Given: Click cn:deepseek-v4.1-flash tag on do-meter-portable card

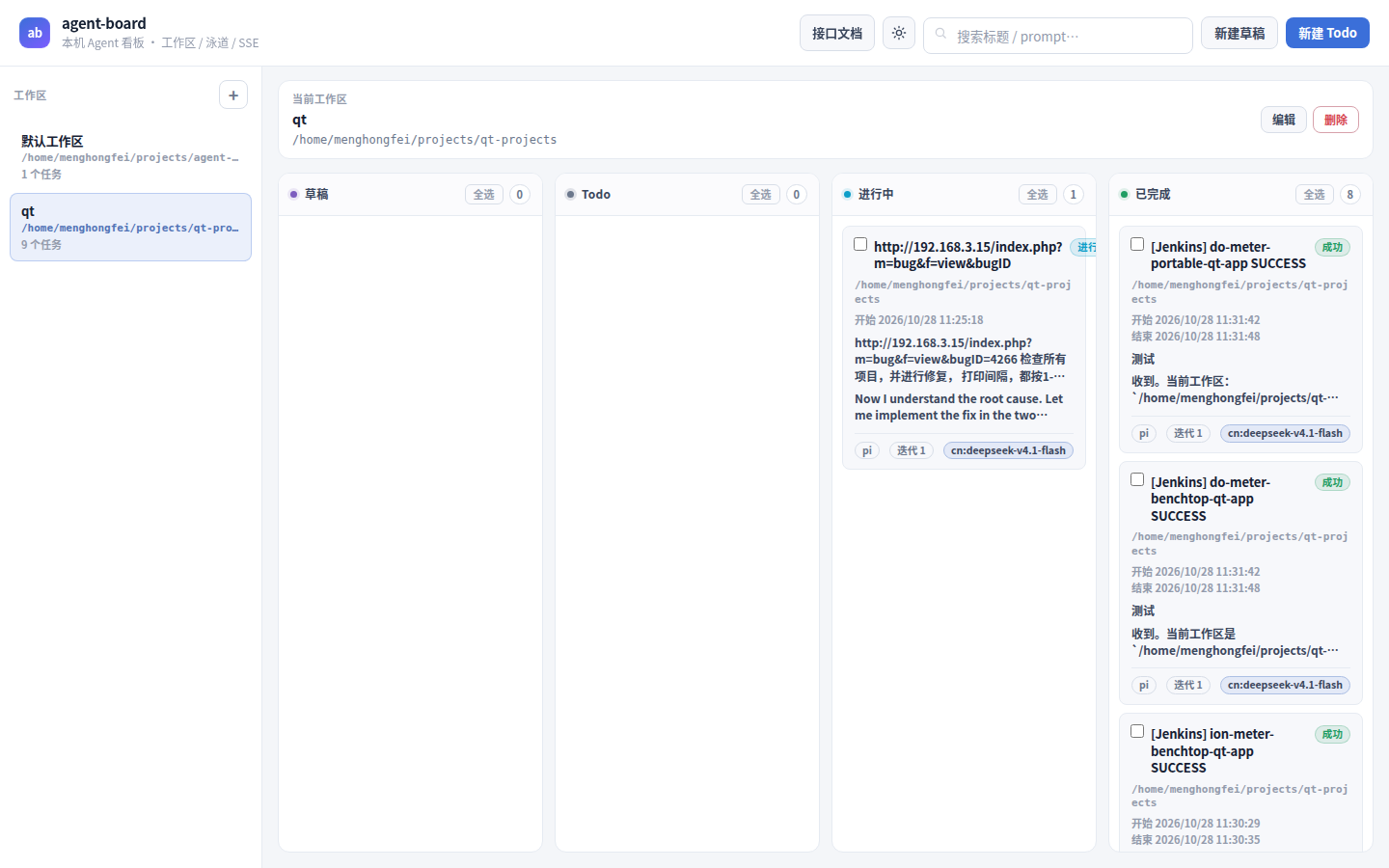Looking at the screenshot, I should coord(1285,433).
